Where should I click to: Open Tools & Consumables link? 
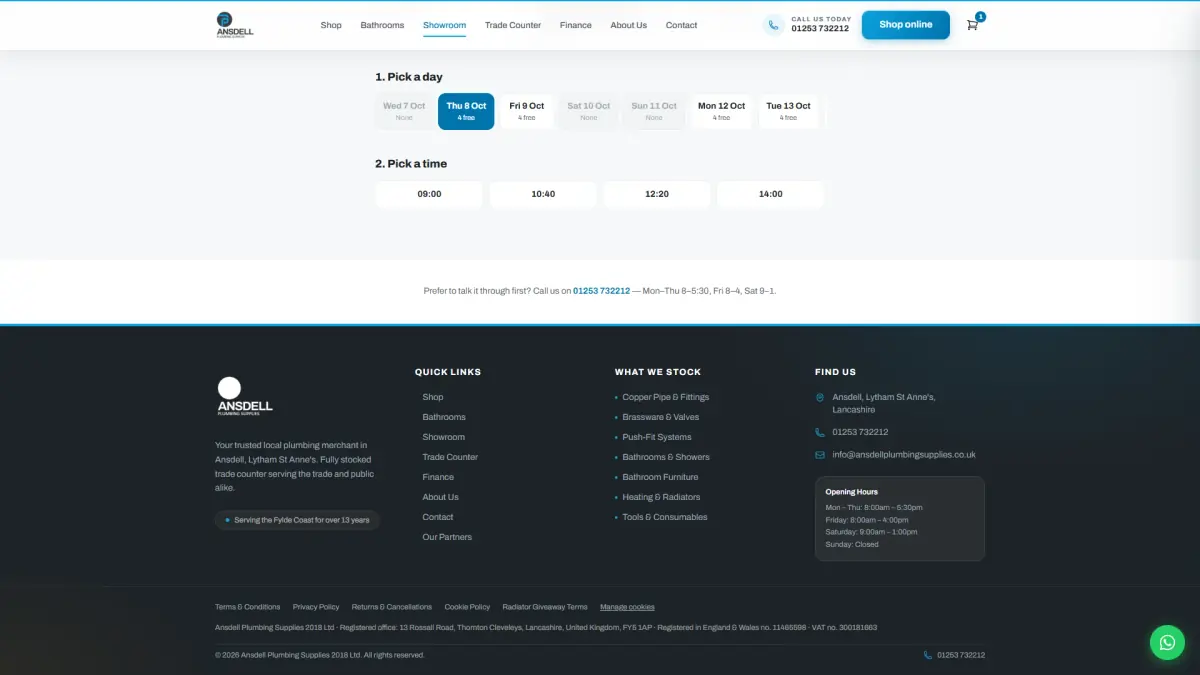(x=665, y=517)
